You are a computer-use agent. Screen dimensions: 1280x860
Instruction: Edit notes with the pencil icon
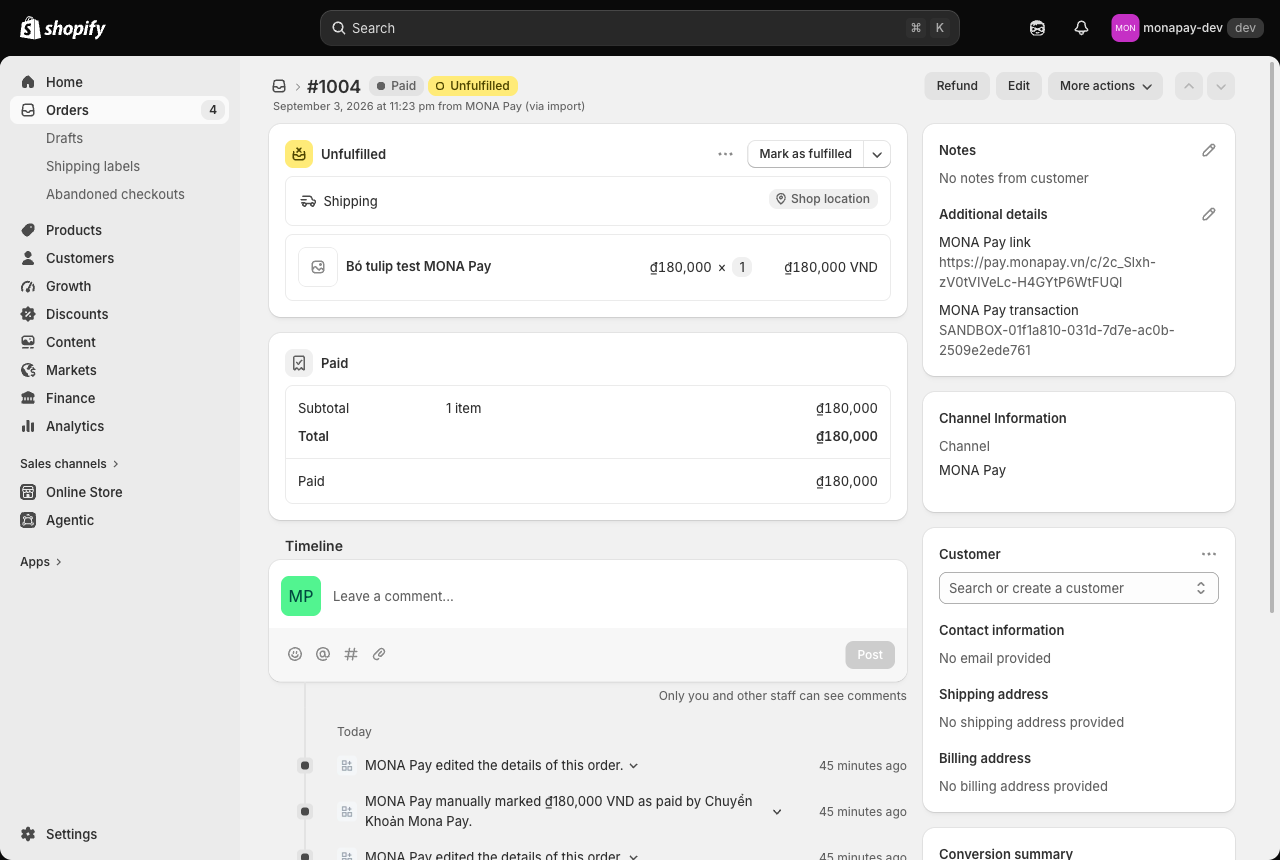click(1209, 150)
